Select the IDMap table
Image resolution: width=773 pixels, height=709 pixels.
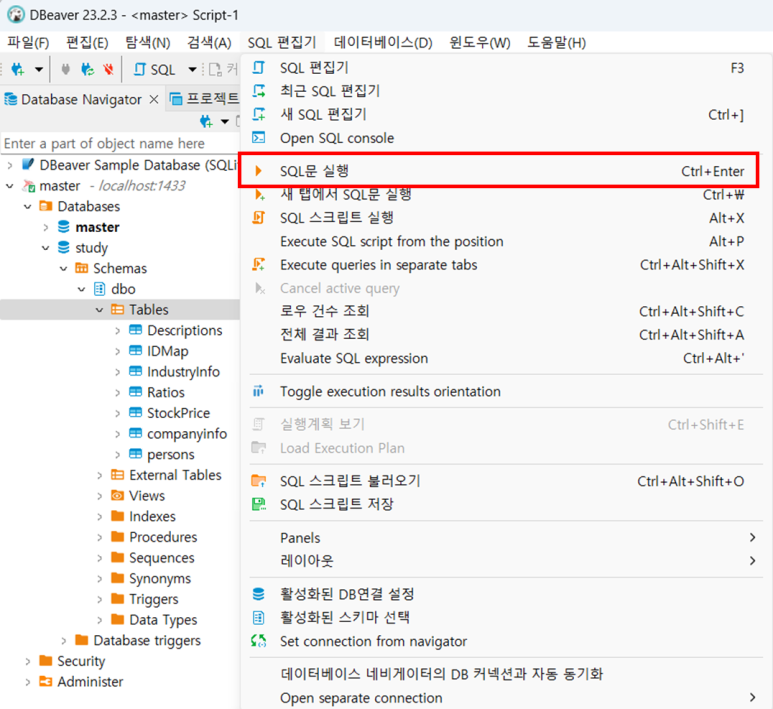(168, 351)
